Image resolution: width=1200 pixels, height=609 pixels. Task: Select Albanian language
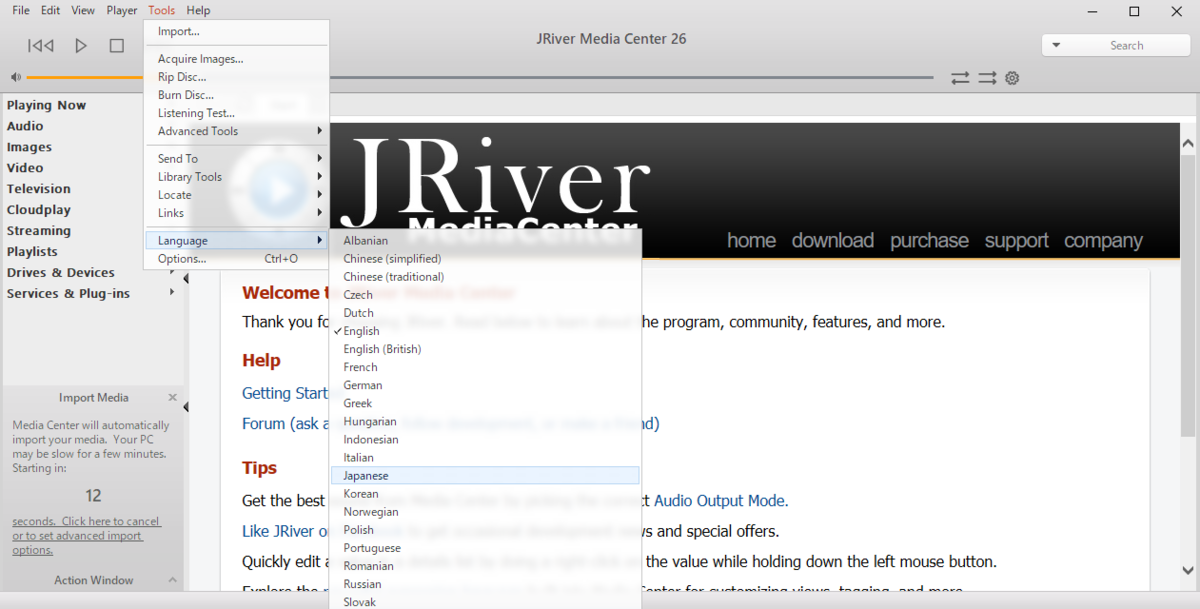pos(485,241)
